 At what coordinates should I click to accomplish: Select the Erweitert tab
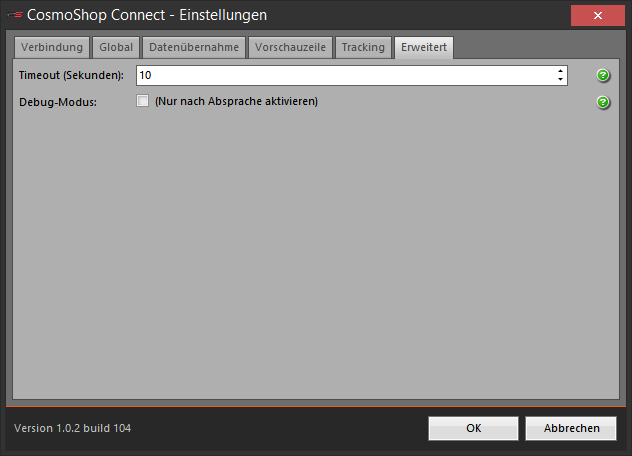click(424, 47)
